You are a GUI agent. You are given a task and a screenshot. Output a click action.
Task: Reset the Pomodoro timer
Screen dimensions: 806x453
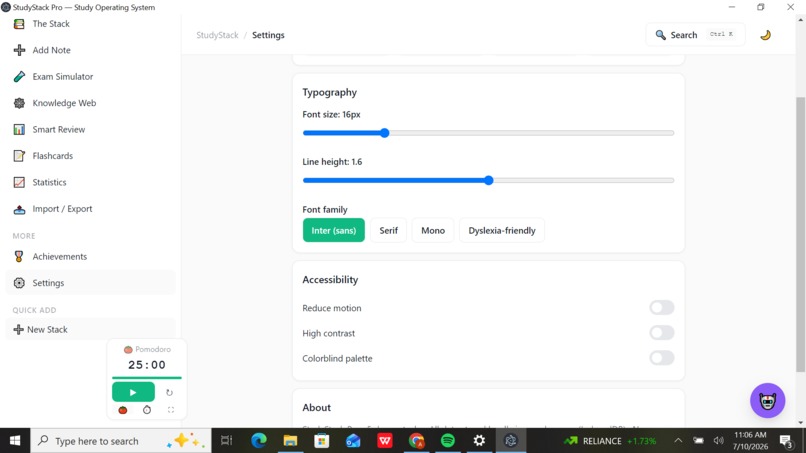[169, 392]
